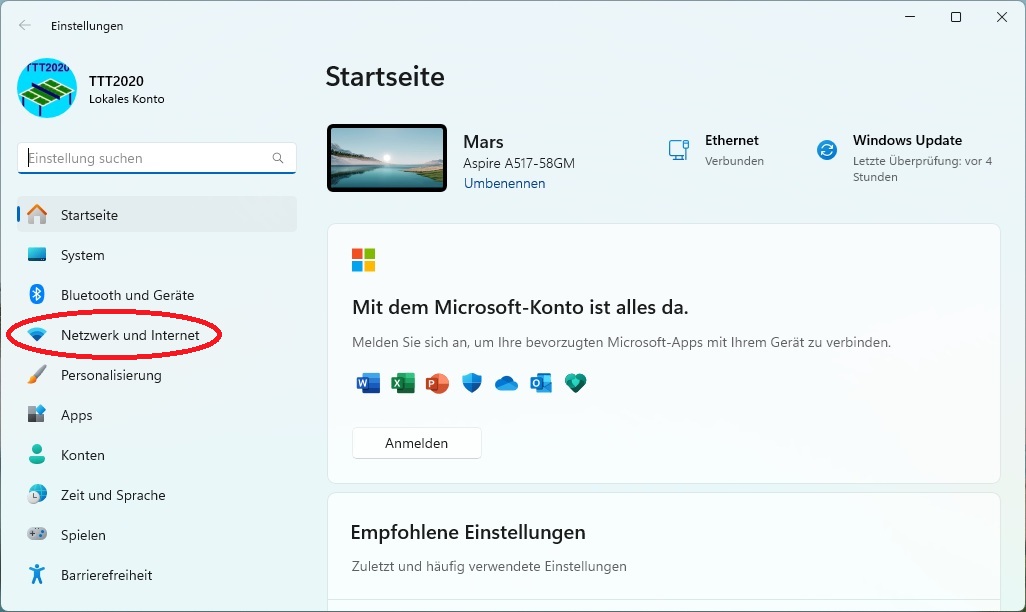Click the OneDrive cloud icon
This screenshot has width=1026, height=612.
506,383
